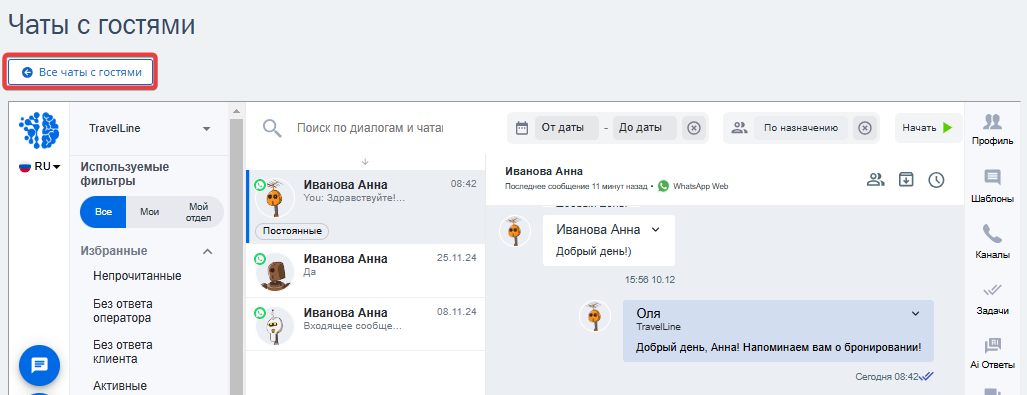Open the RU language dropdown
Image resolution: width=1027 pixels, height=395 pixels.
coord(39,166)
